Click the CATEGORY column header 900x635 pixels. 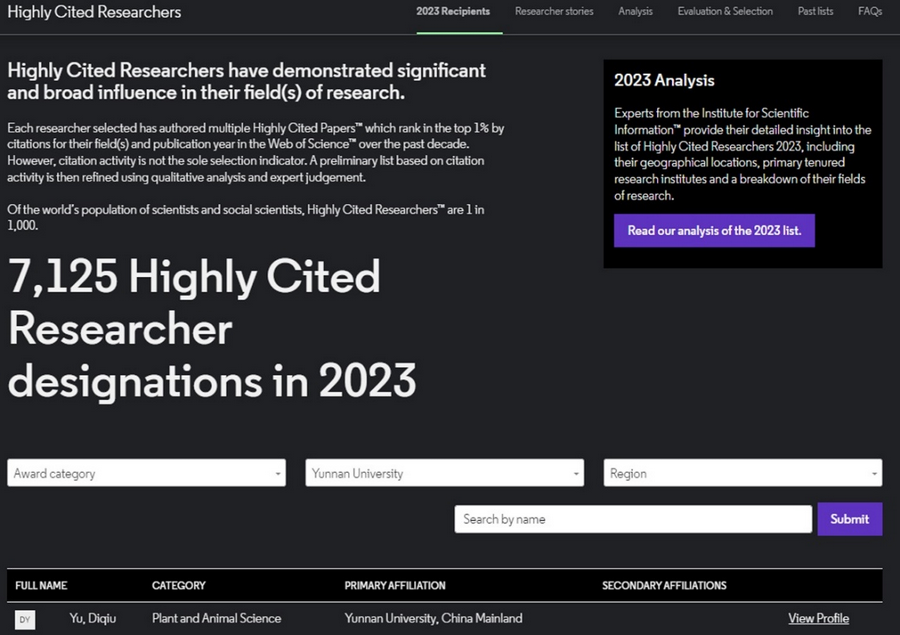point(179,586)
